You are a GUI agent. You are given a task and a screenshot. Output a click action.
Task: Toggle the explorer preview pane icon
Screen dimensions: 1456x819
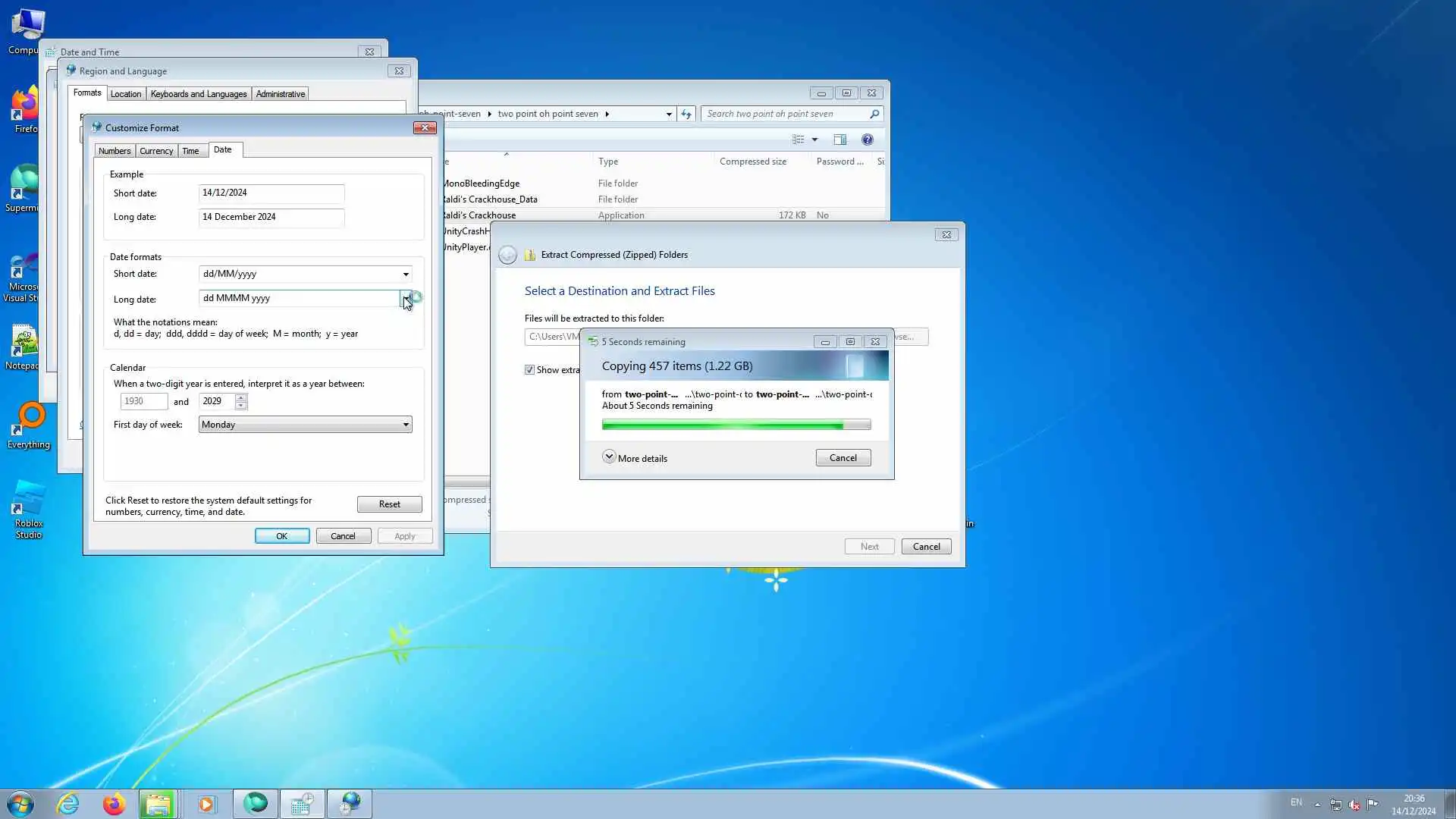(x=839, y=140)
